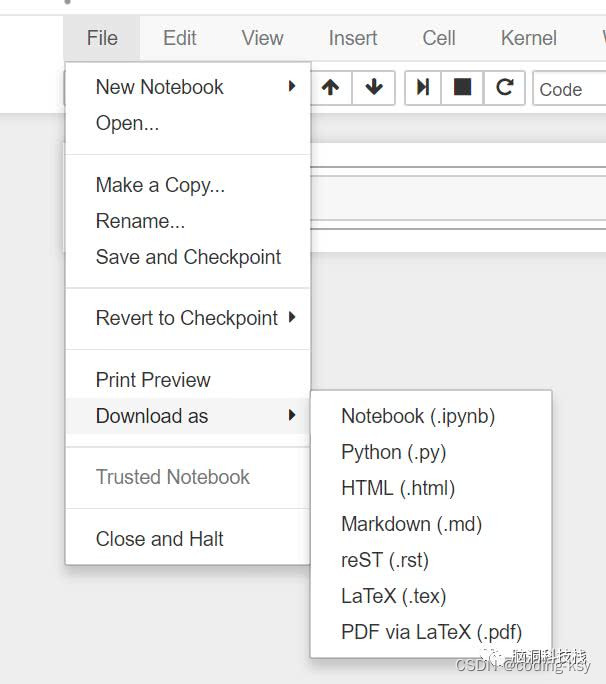Expand the Revert to Checkpoint submenu
The width and height of the screenshot is (606, 684).
pyautogui.click(x=188, y=318)
